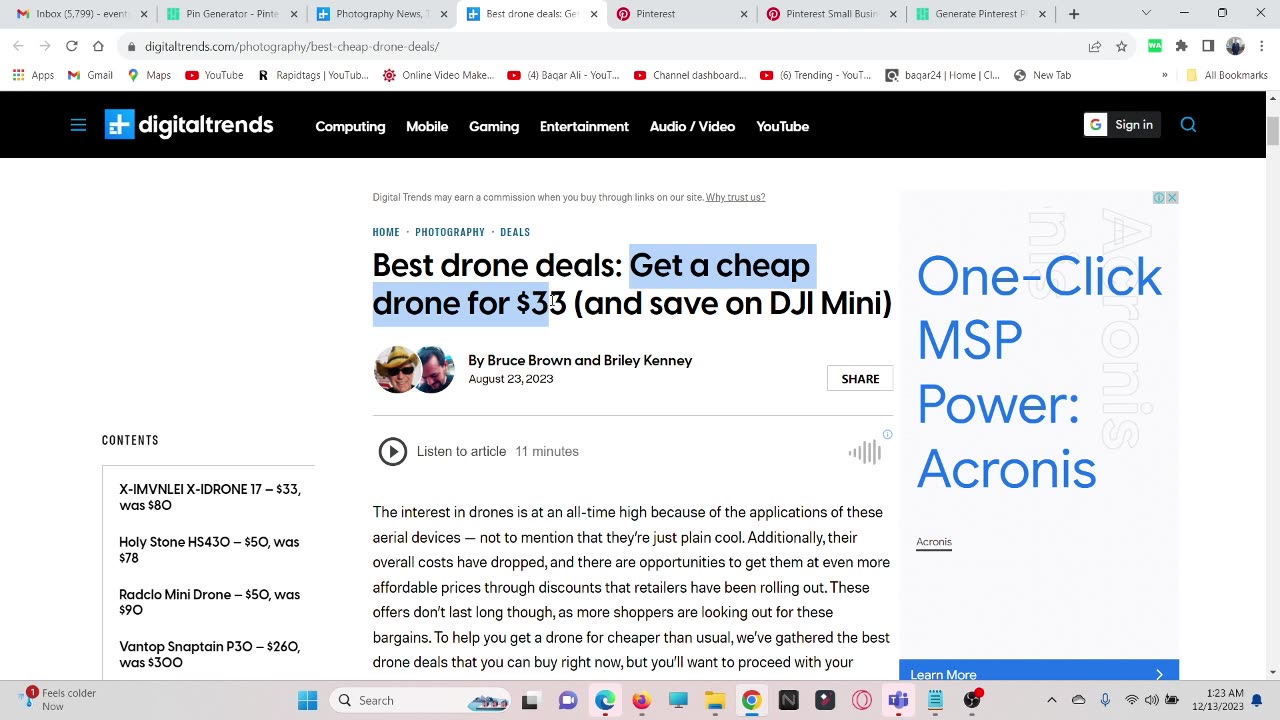The height and width of the screenshot is (720, 1280).
Task: Jump to Holy Stone HS430 contents entry
Action: [209, 550]
